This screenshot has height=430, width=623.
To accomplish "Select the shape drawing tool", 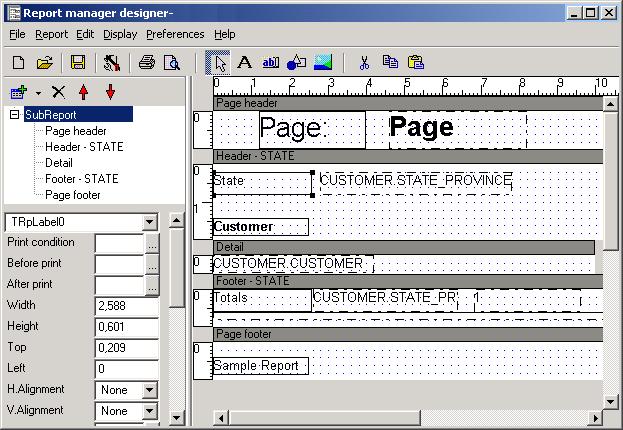I will 296,62.
